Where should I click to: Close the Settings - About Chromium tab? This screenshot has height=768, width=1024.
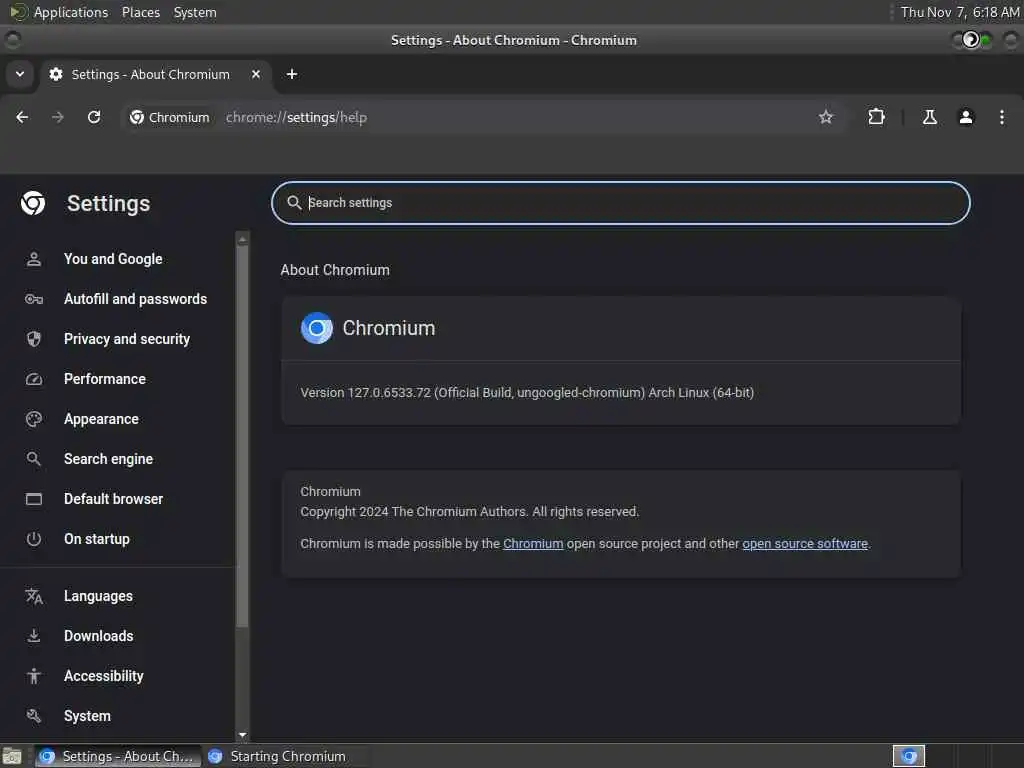point(256,74)
